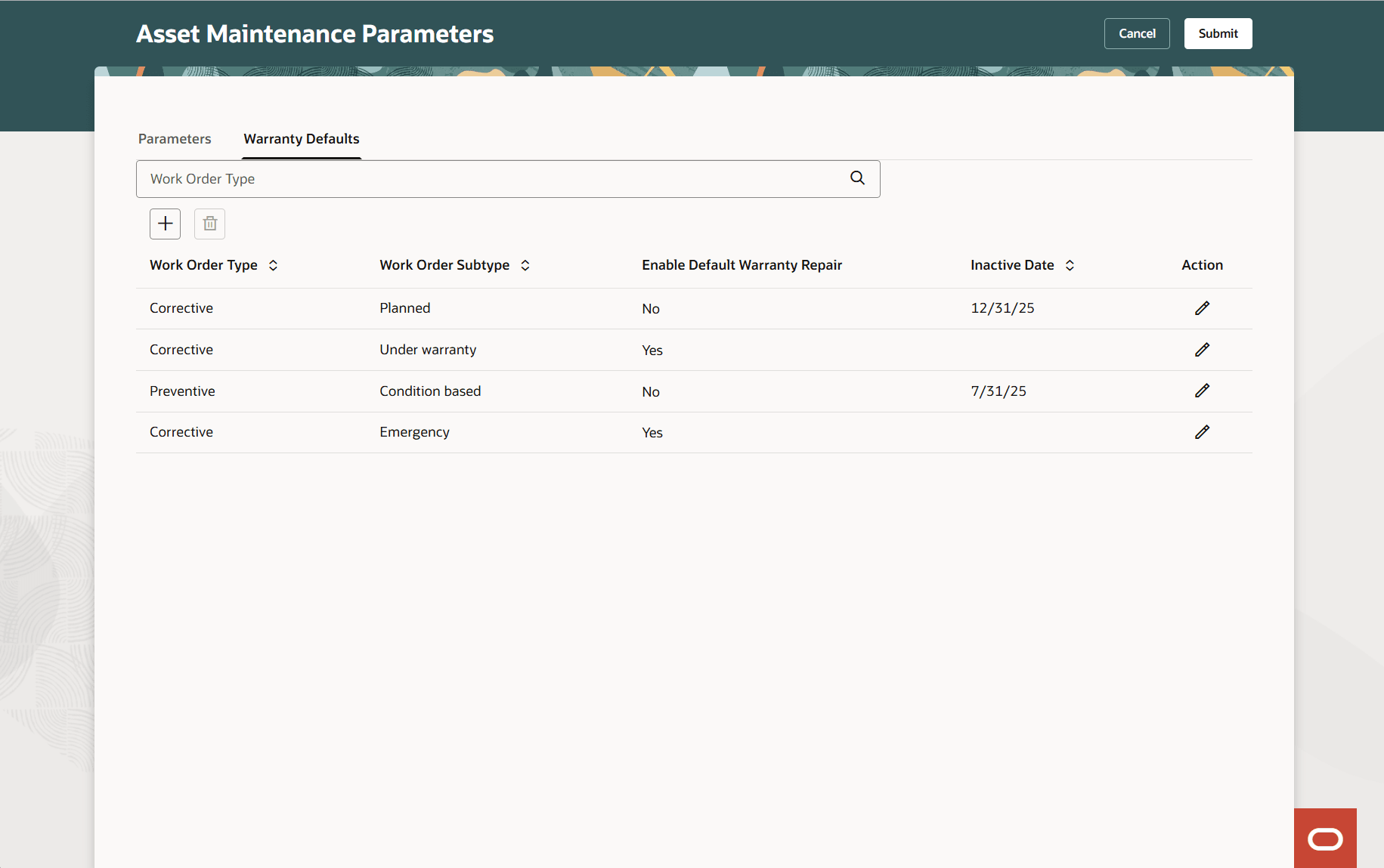Click the Submit button

1218,33
